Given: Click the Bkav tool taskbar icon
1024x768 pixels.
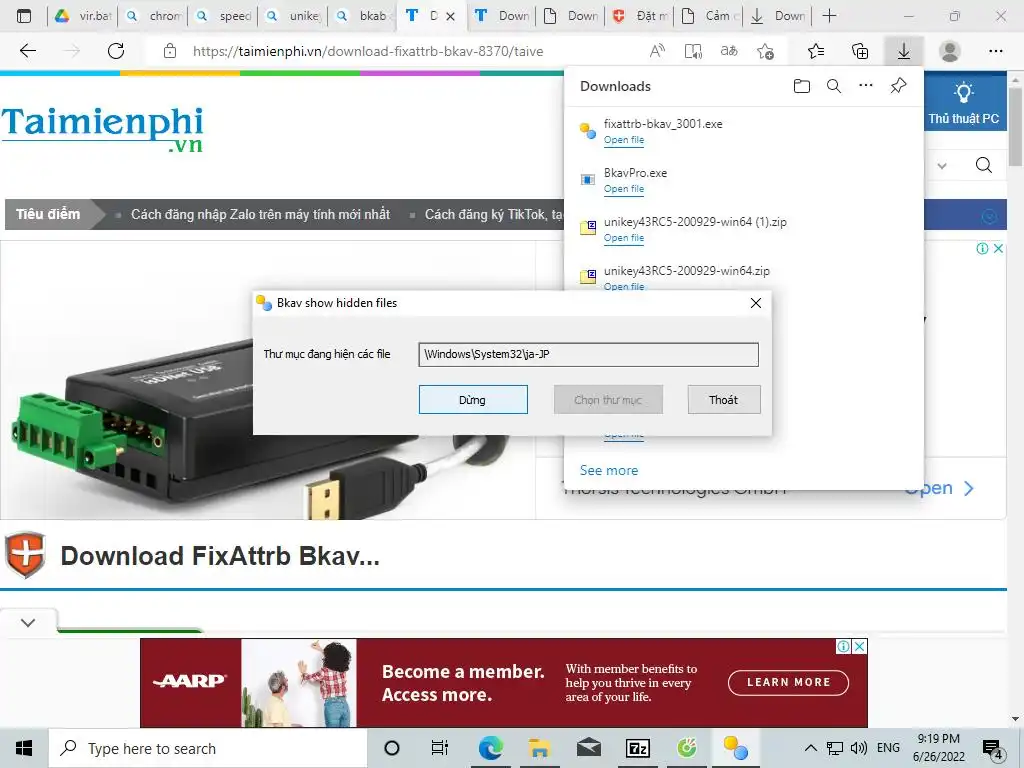Looking at the screenshot, I should [x=735, y=748].
